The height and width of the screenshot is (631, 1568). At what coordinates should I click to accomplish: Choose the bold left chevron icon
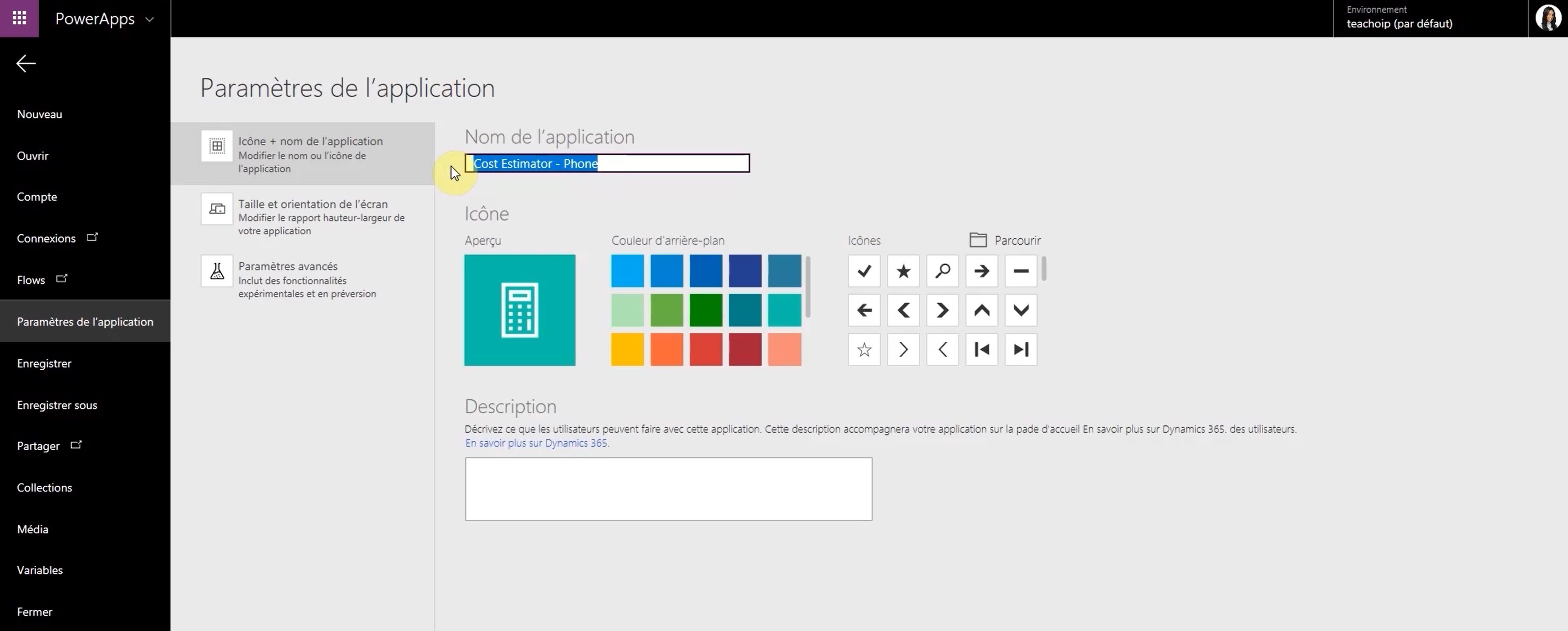pos(903,310)
